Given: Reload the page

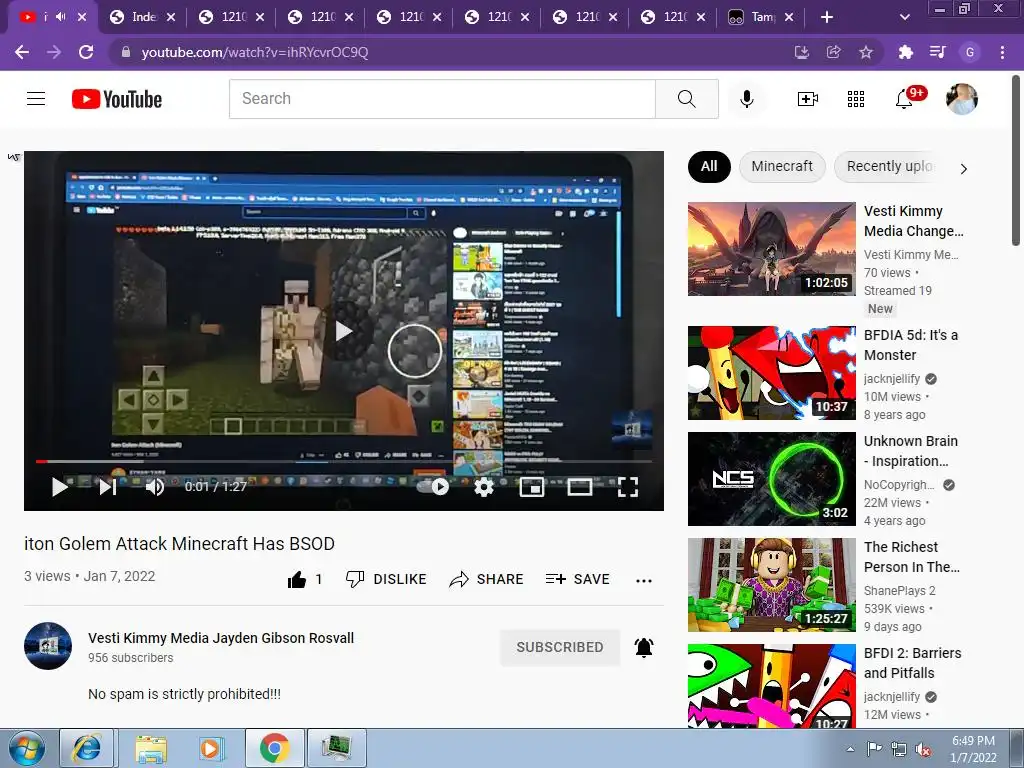Looking at the screenshot, I should (86, 52).
